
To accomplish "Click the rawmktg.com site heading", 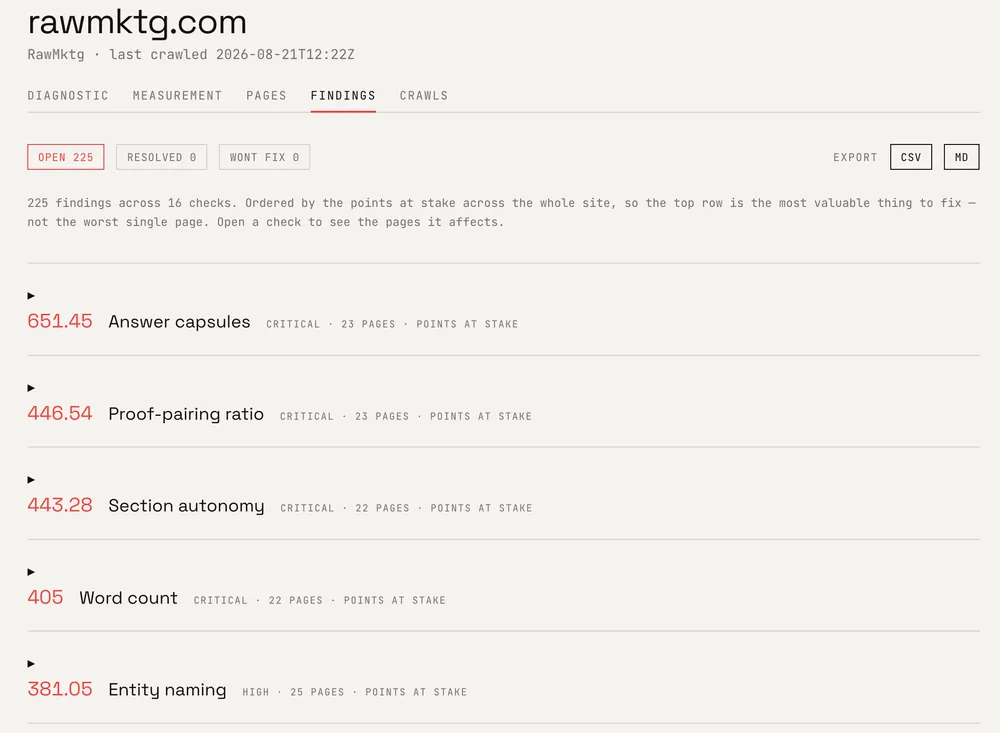I will tap(137, 23).
